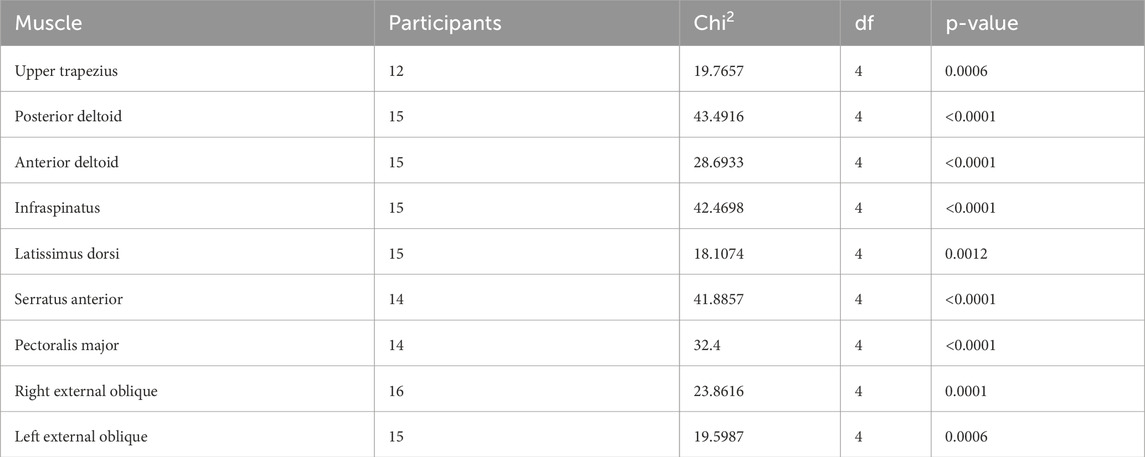This screenshot has width=1145, height=457.
Task: Select the p-value 0.0001 for Right external oblique
Action: (x=967, y=392)
